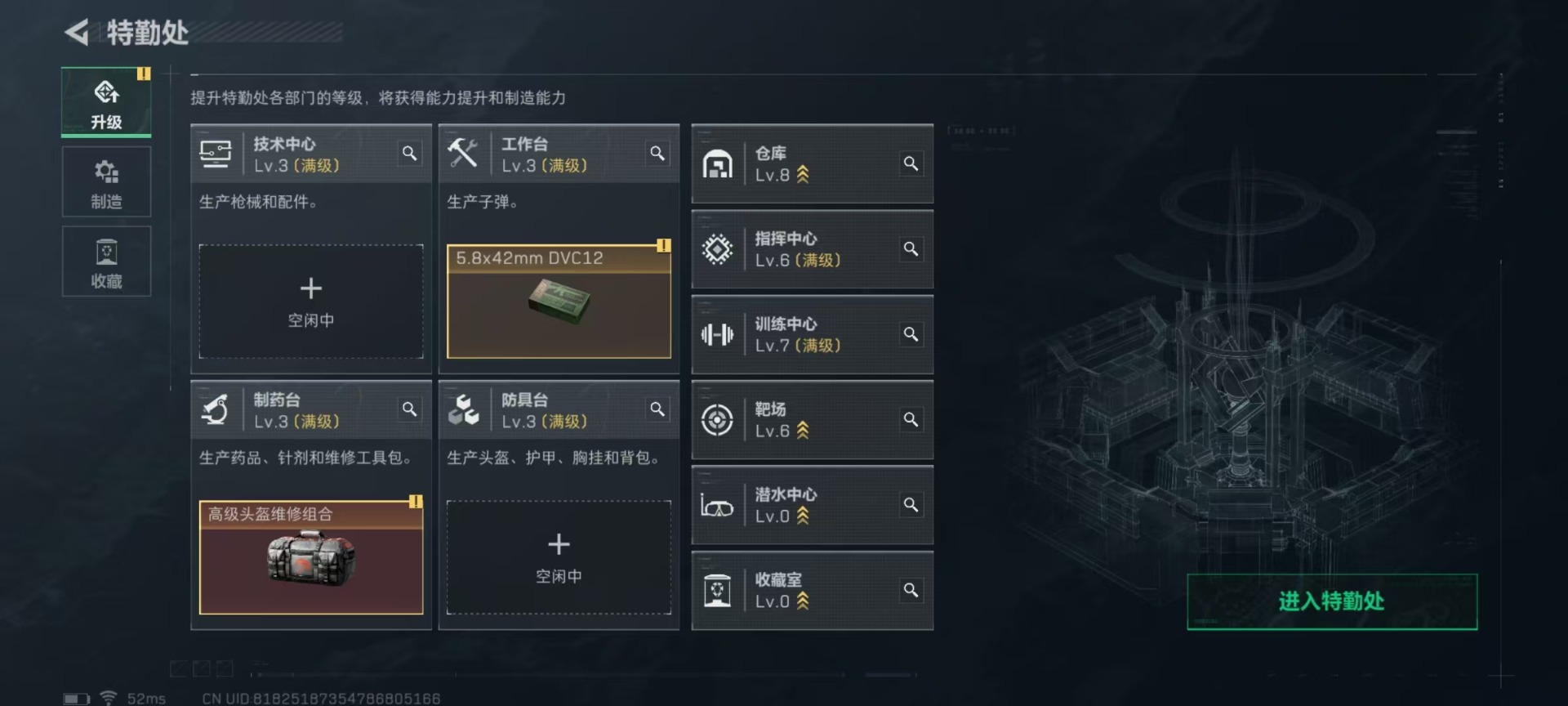Viewport: 1568px width, 706px height.
Task: Go back using the arrow beside 特勤处
Action: (x=77, y=33)
